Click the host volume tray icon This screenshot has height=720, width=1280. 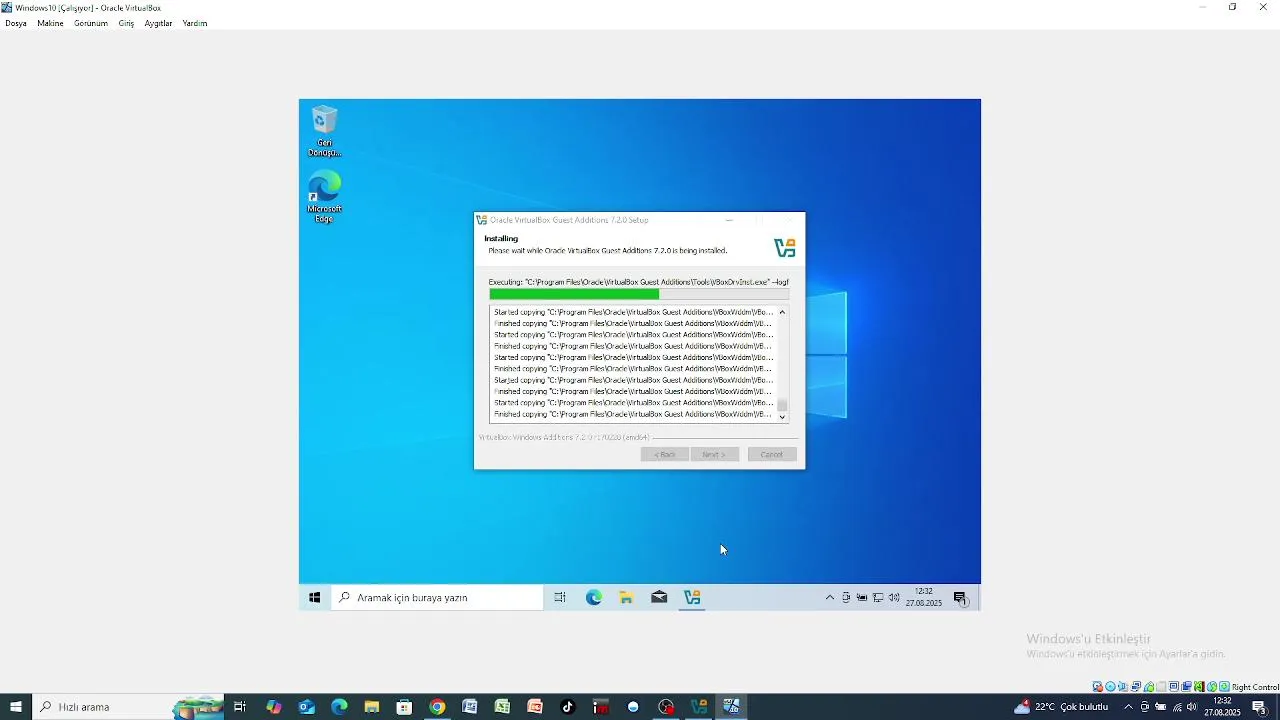(x=1192, y=707)
